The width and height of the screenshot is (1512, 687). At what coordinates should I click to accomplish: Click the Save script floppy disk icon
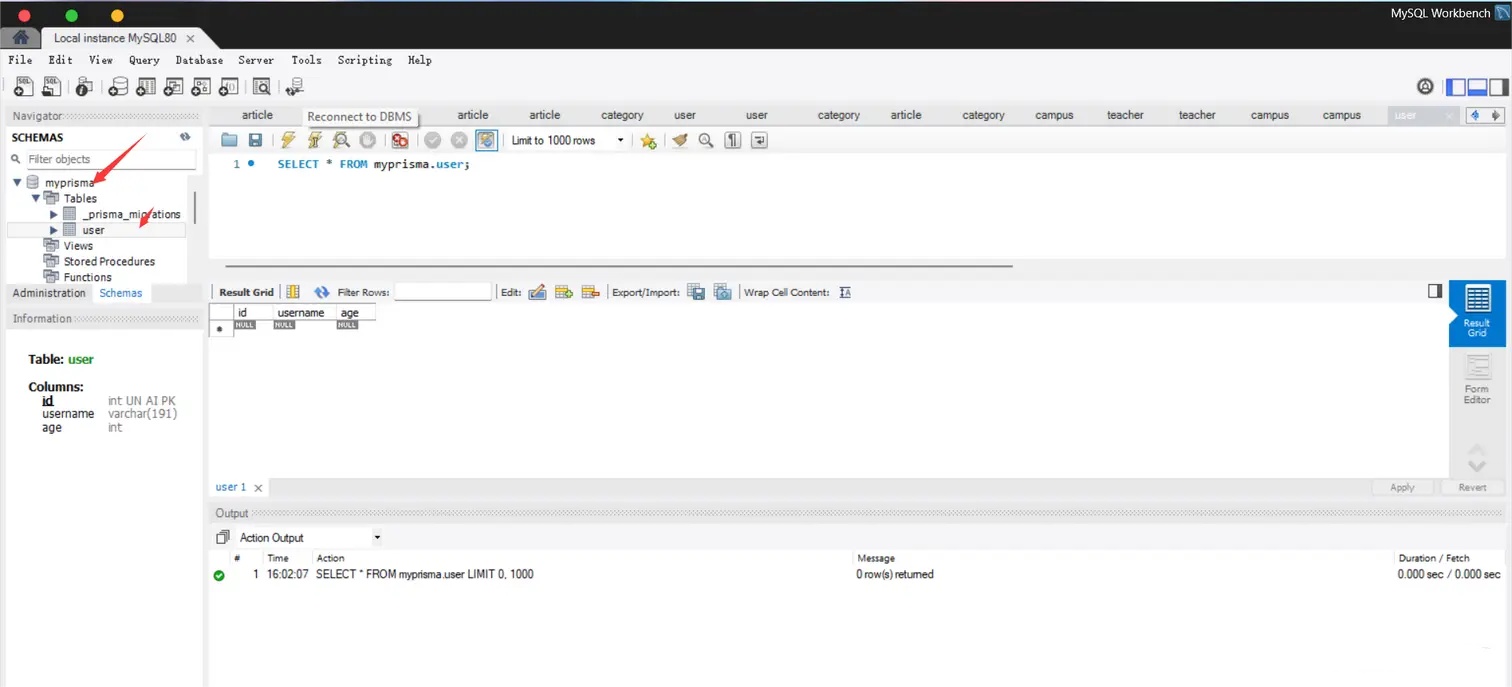(255, 141)
